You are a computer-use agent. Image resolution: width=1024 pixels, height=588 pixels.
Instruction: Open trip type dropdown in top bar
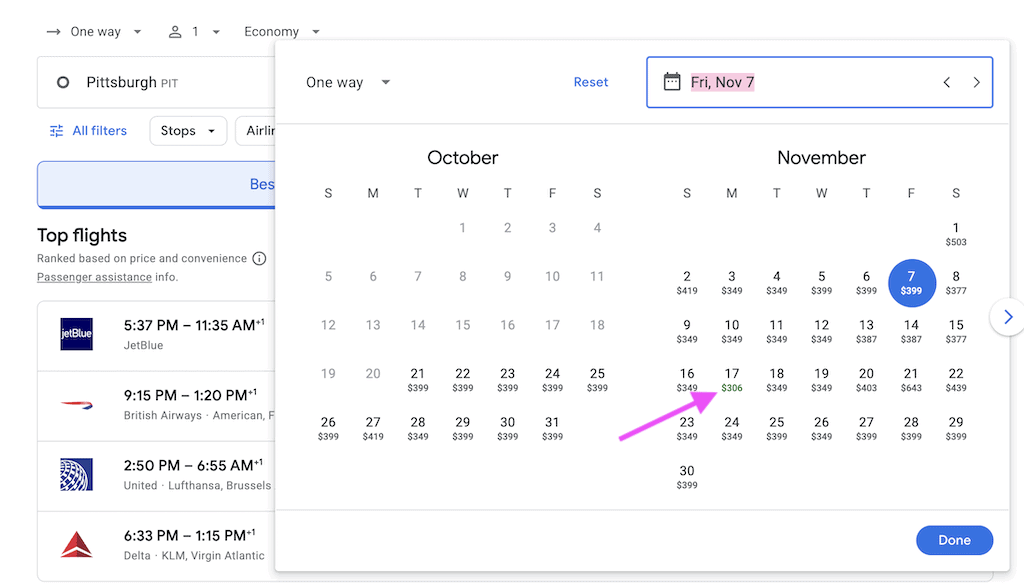(x=95, y=32)
